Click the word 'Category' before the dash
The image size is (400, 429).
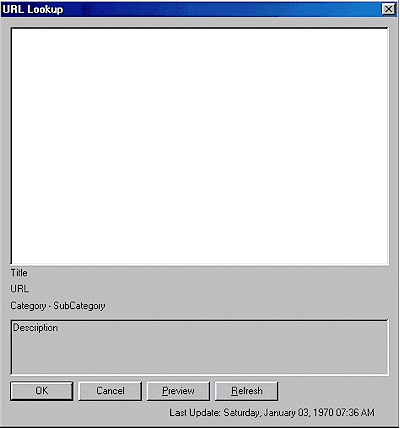point(28,306)
